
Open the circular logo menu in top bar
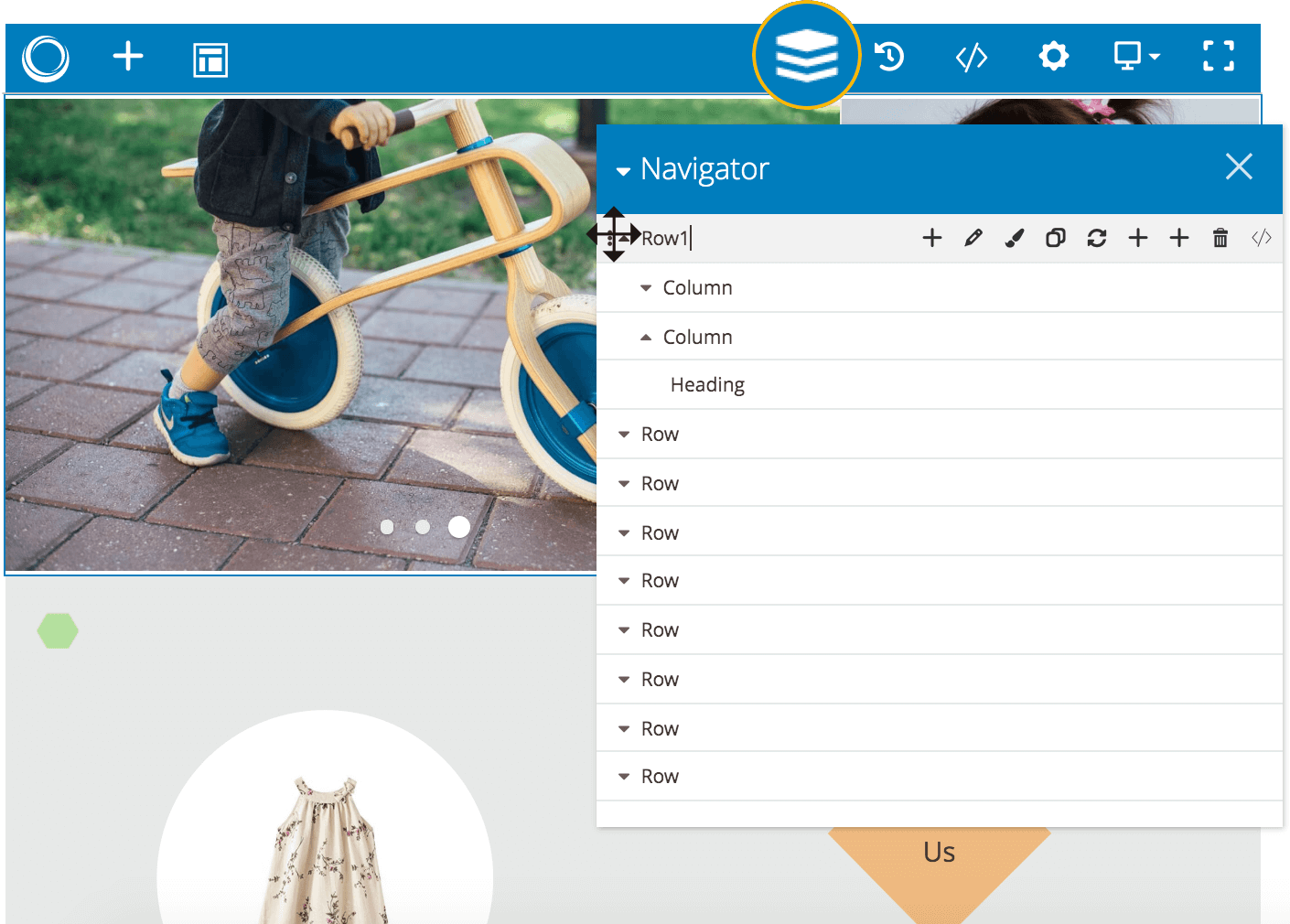(46, 59)
